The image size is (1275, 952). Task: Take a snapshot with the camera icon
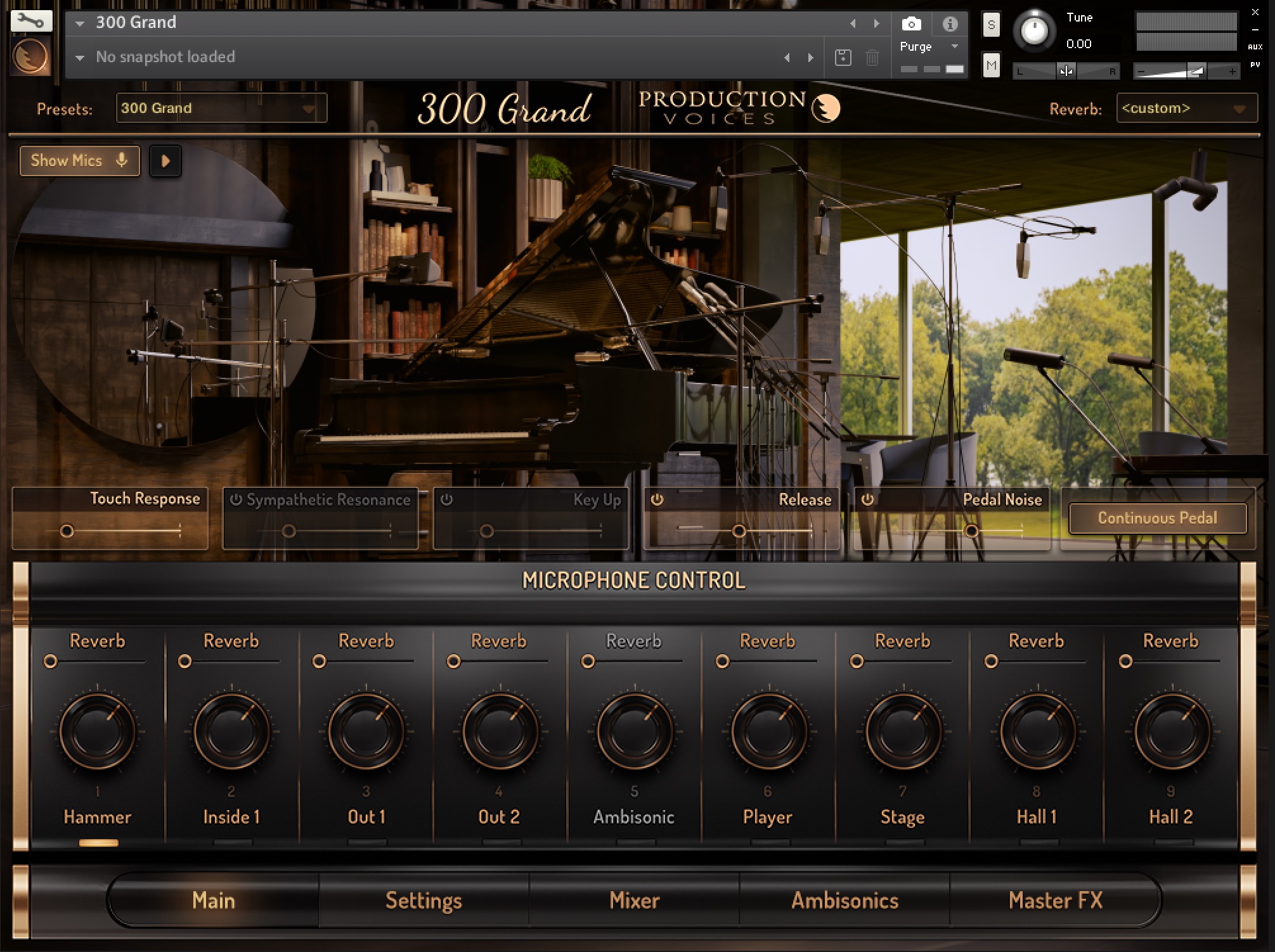point(911,24)
